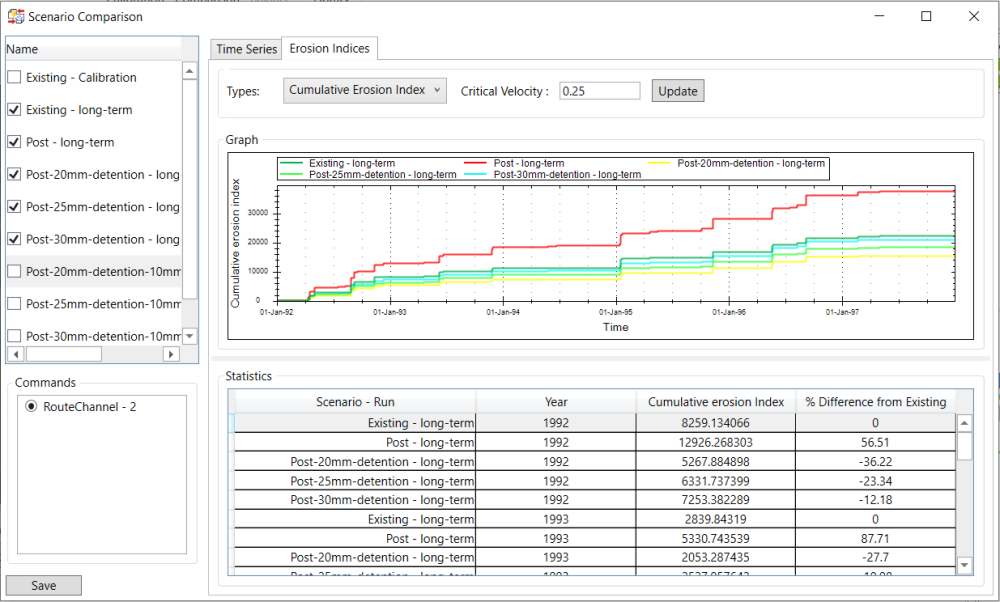Screen dimensions: 1000x602
Task: Enable the Existing - Calibration checkbox
Action: [x=14, y=78]
